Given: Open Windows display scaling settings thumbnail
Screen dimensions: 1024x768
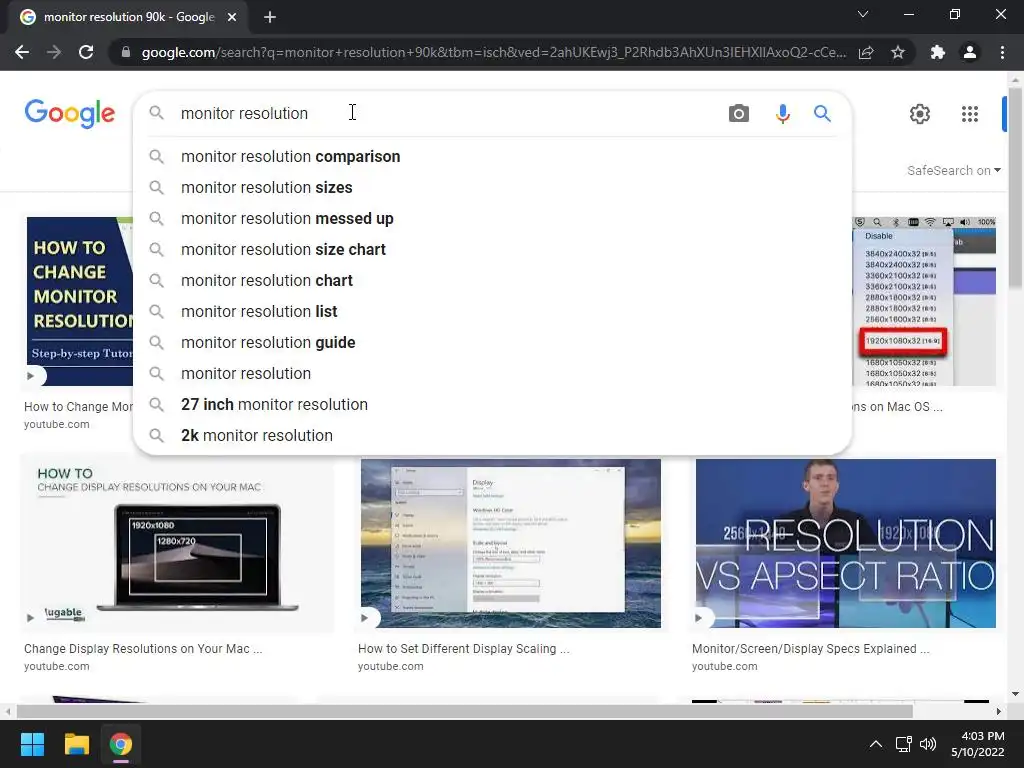Looking at the screenshot, I should point(511,543).
